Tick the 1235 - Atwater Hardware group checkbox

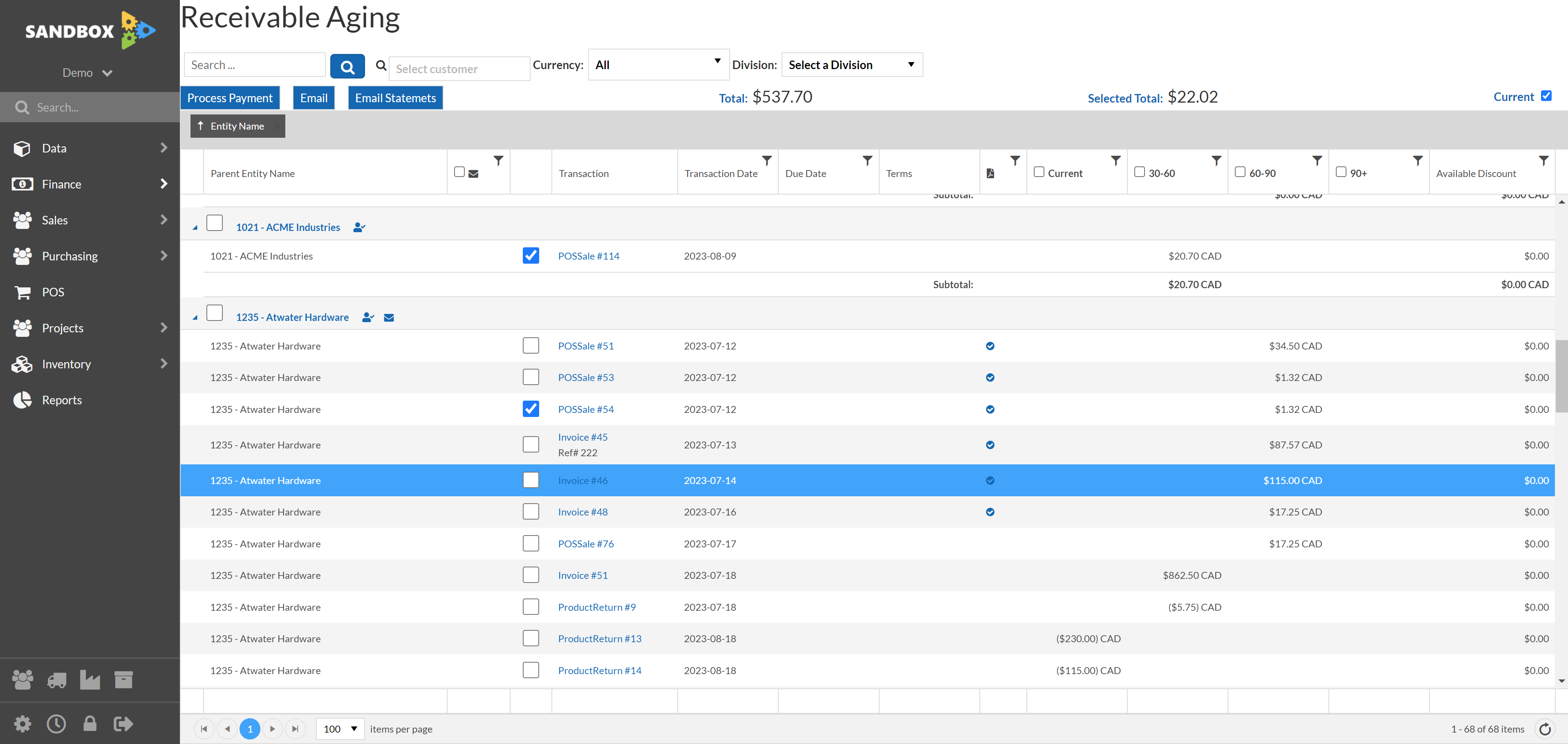(x=214, y=313)
